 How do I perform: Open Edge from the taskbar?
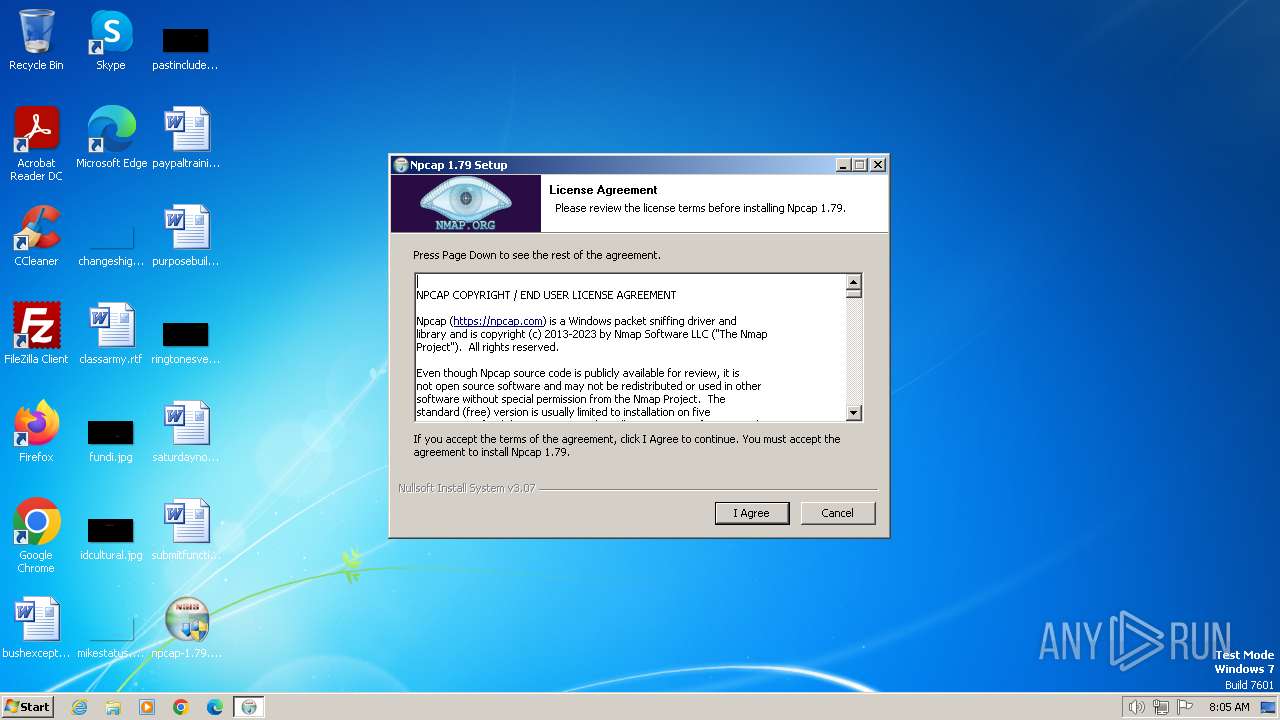click(215, 707)
